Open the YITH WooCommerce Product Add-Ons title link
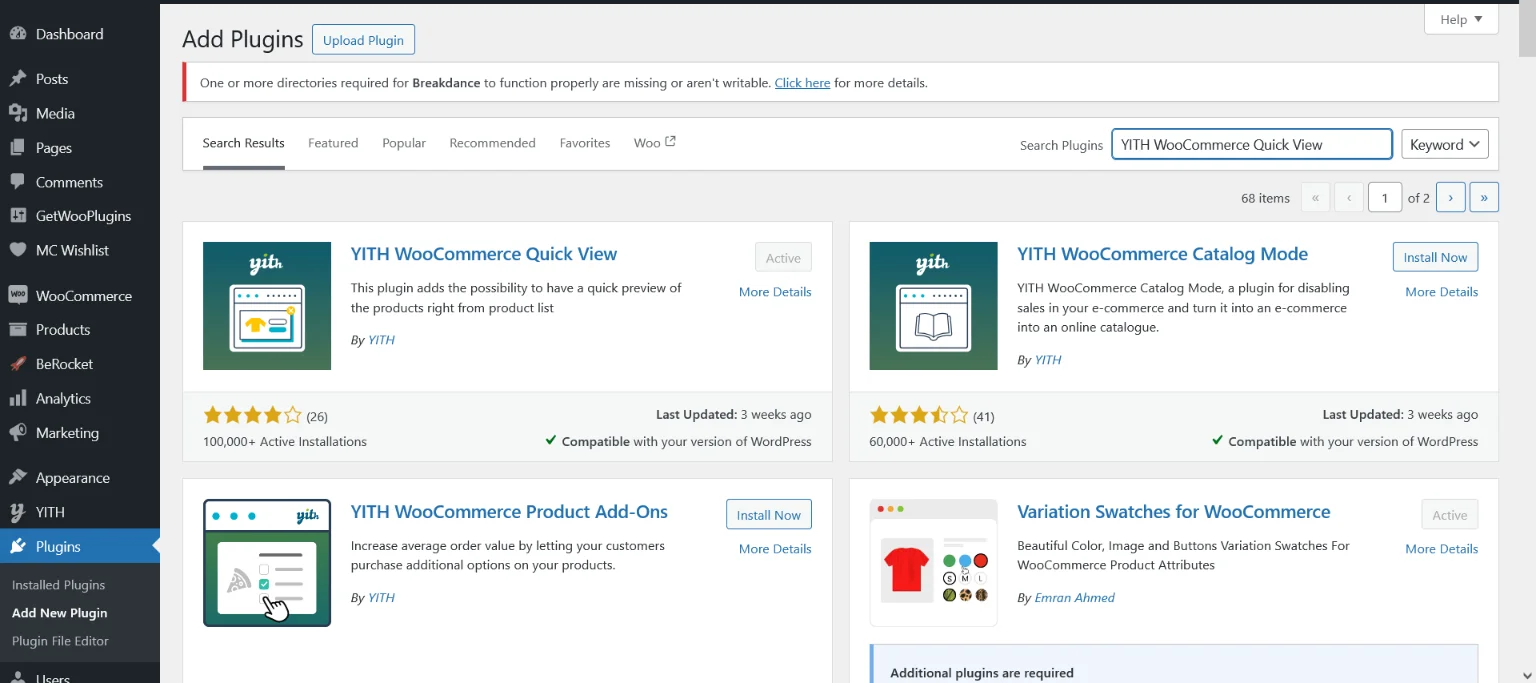 point(509,512)
